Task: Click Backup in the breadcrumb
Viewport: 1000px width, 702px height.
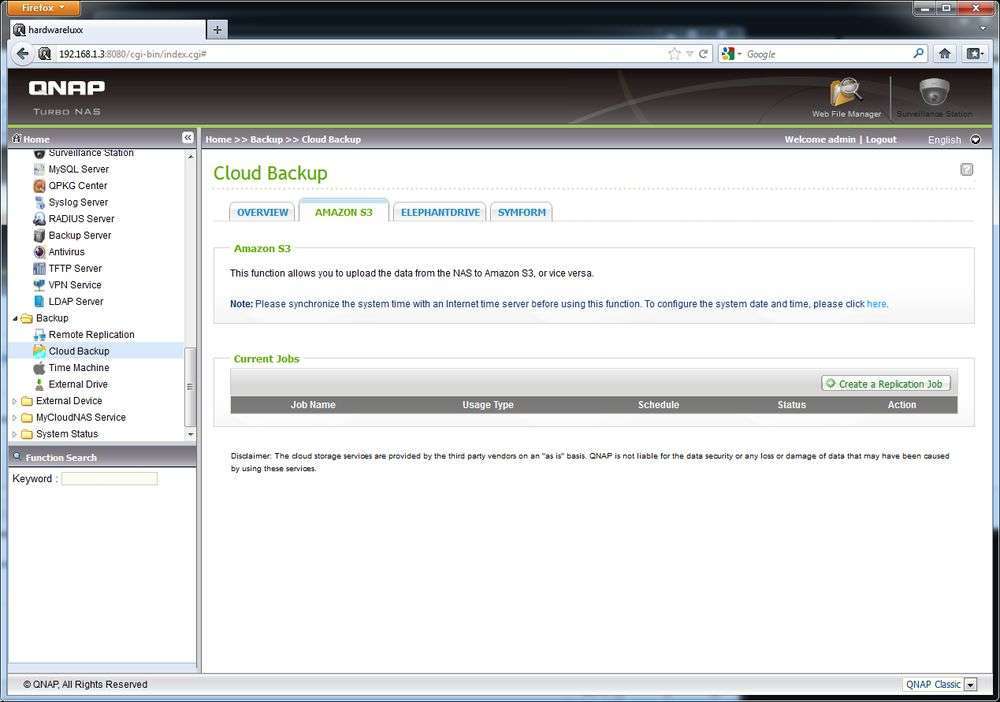Action: coord(266,140)
